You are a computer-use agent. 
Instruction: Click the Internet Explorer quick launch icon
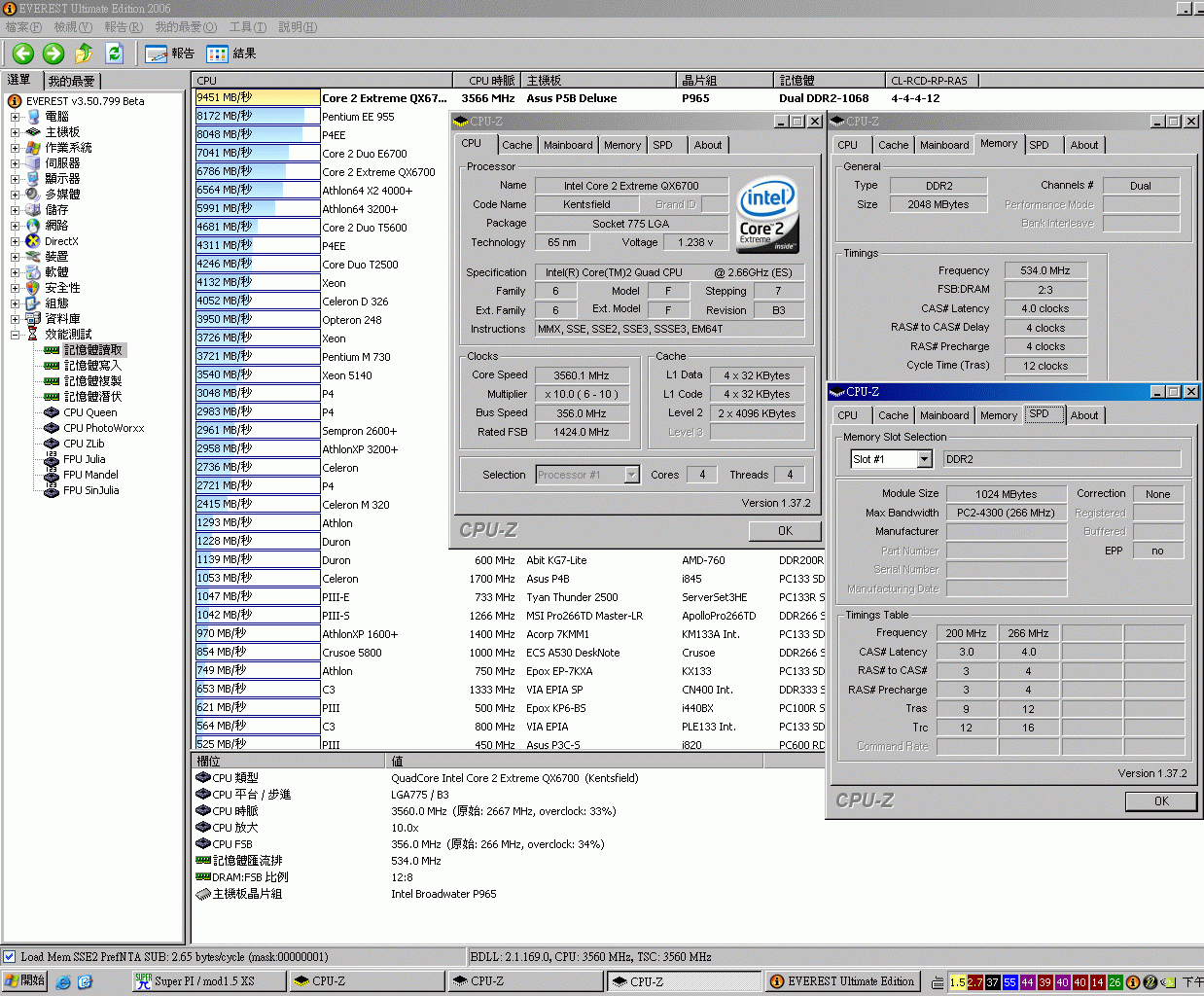click(63, 982)
